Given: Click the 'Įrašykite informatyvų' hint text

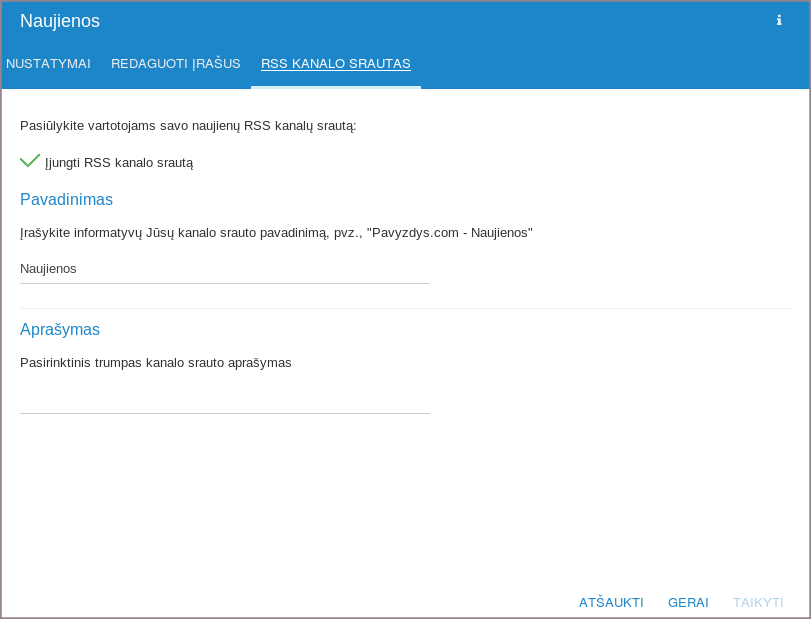Looking at the screenshot, I should [276, 232].
